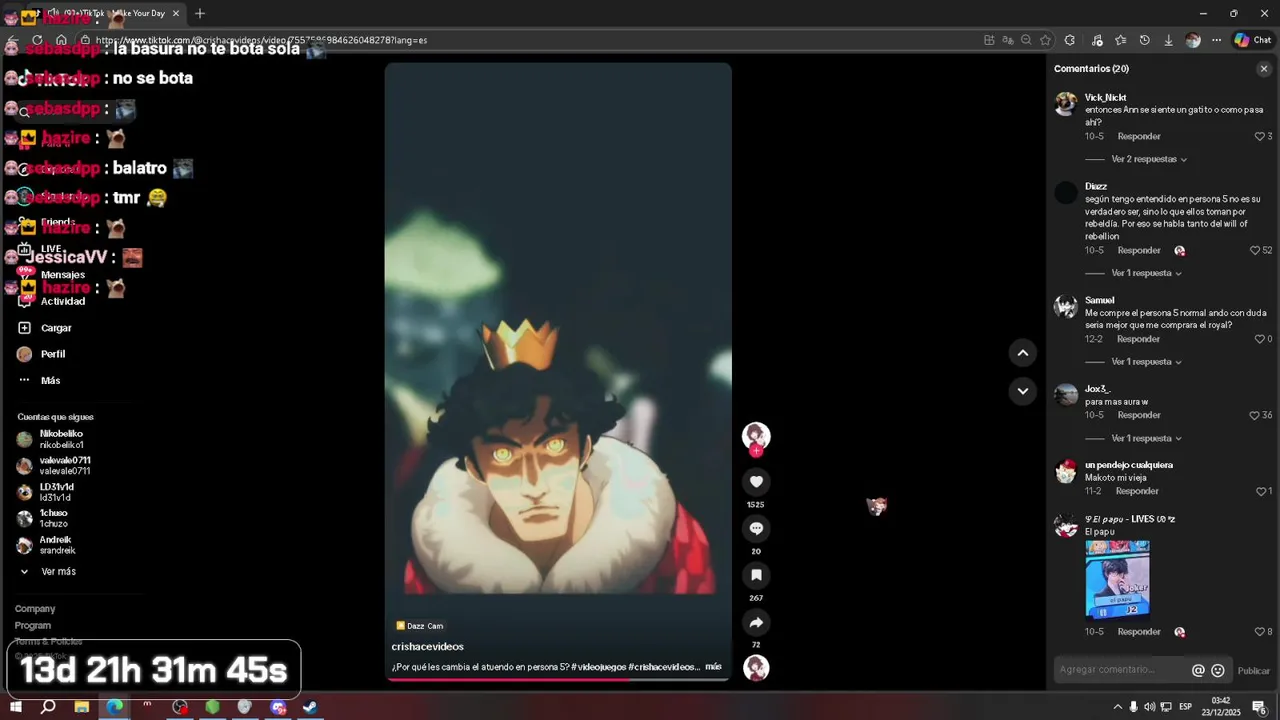The width and height of the screenshot is (1280, 720).
Task: Open Edge Copilot Chat button
Action: 1253,40
